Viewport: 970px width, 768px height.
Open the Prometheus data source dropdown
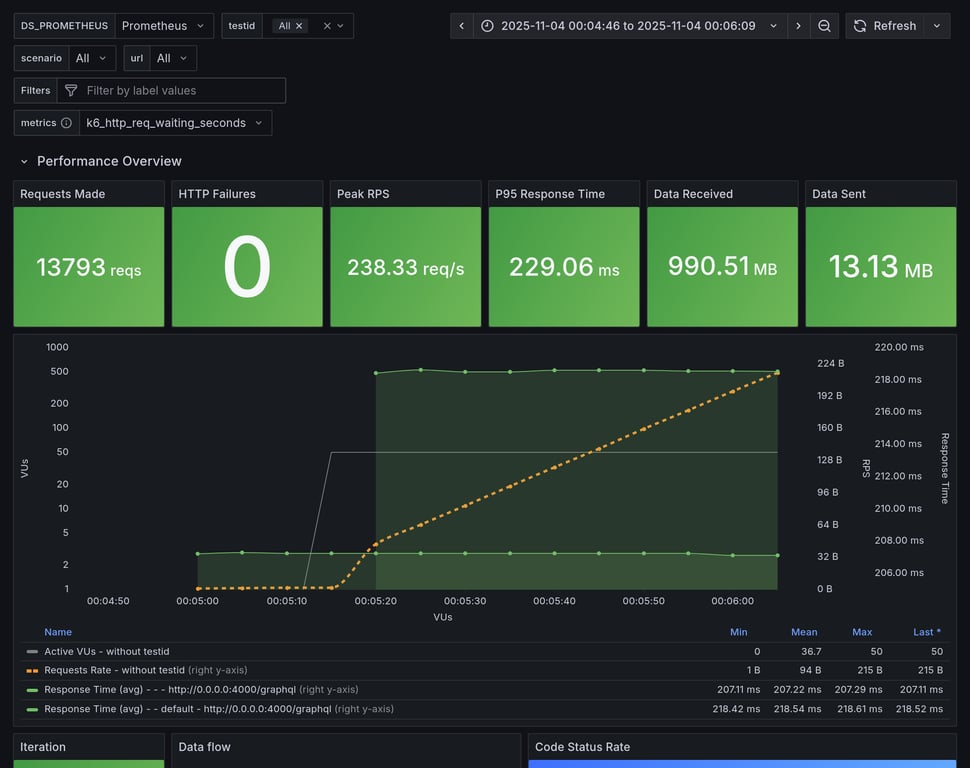click(x=164, y=26)
